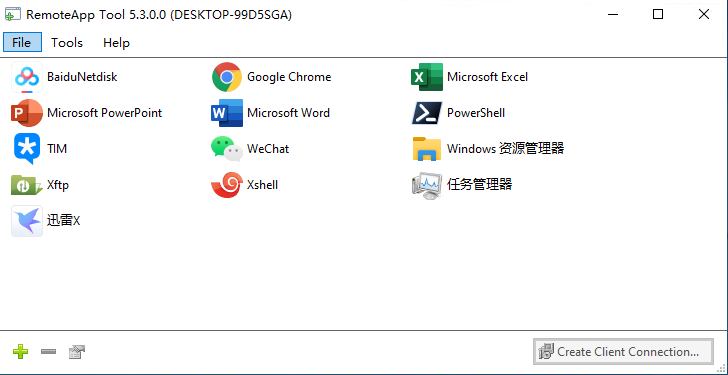
Task: Select the Google Chrome icon
Action: (227, 77)
